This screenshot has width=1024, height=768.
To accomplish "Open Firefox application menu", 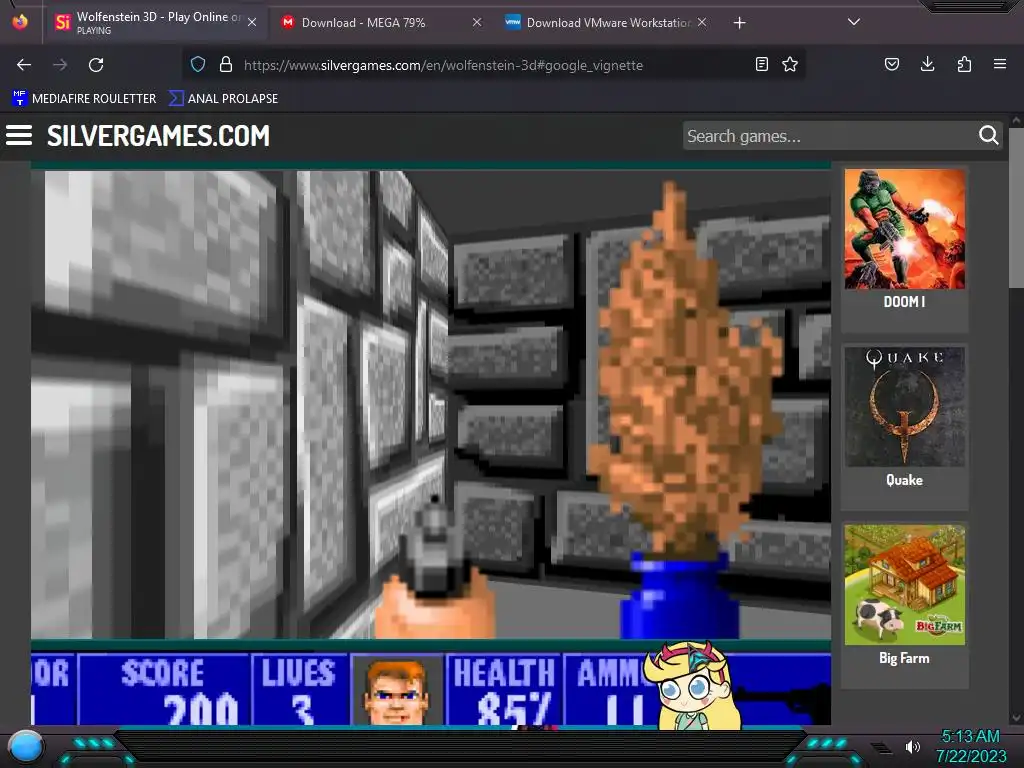I will (x=1000, y=64).
